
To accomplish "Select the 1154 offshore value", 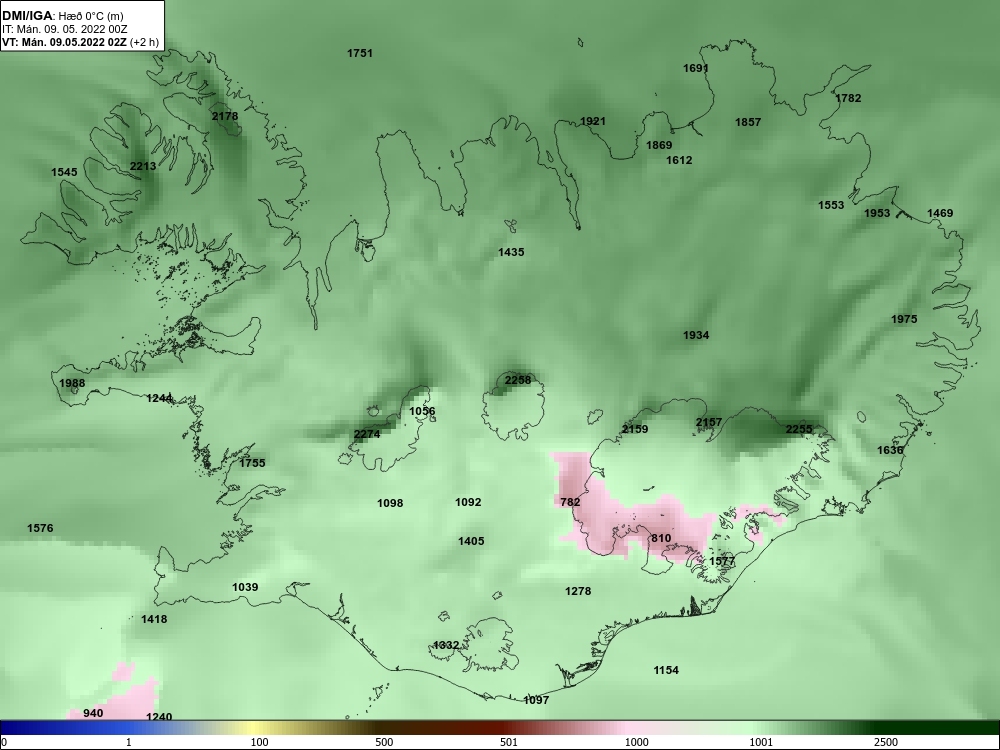I will click(666, 670).
